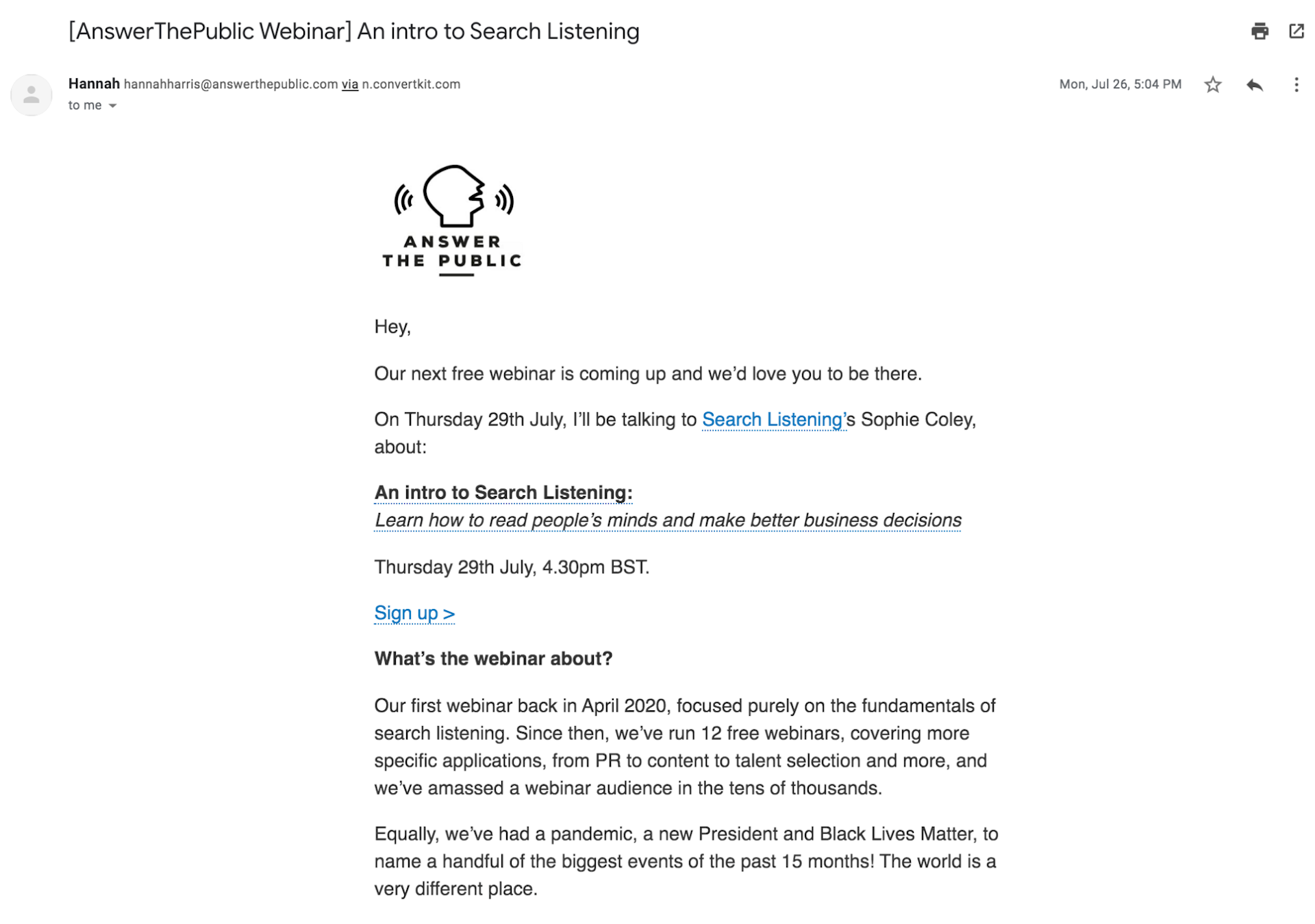Image resolution: width=1315 pixels, height=924 pixels.
Task: Follow the "Sign up >" link
Action: (414, 612)
